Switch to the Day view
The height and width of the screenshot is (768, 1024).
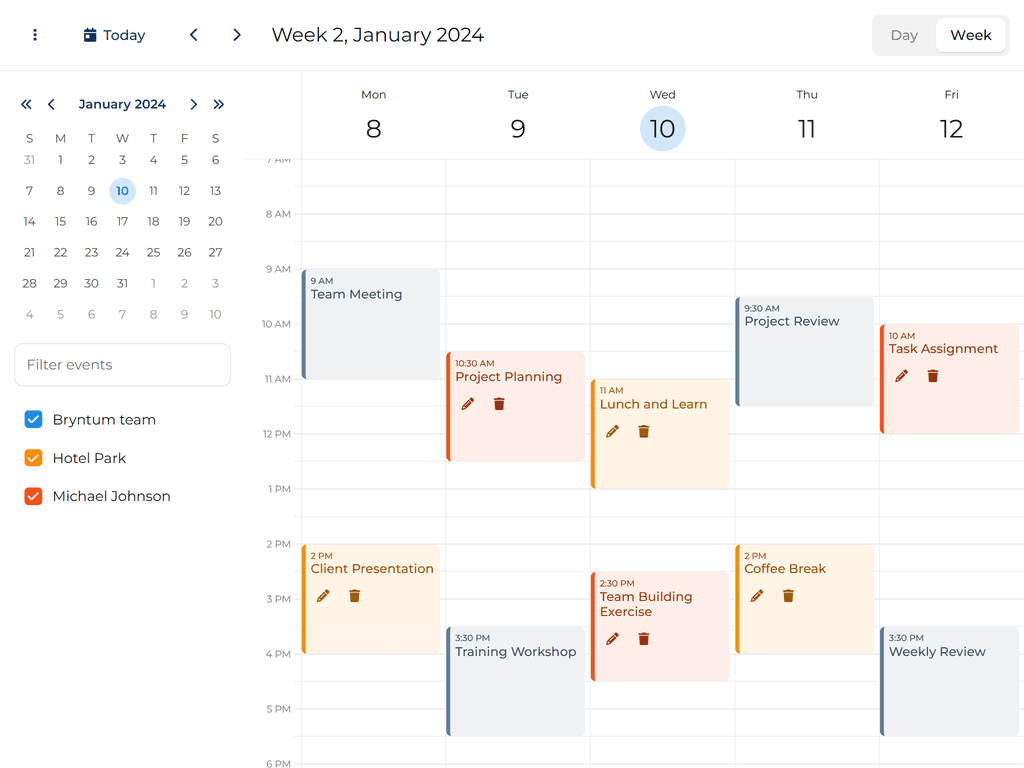click(903, 34)
